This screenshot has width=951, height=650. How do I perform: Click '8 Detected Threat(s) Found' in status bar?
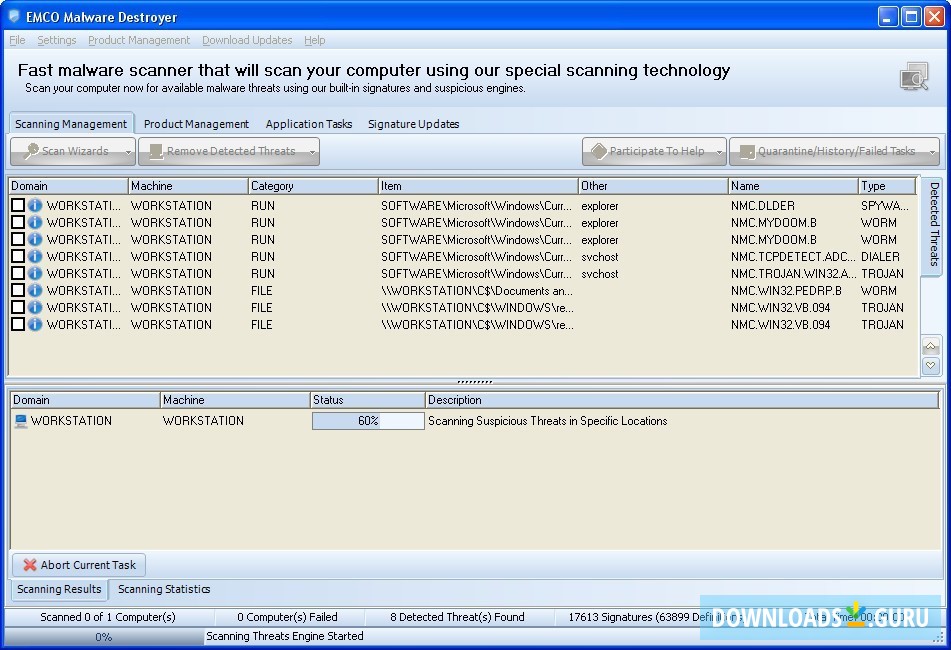[x=457, y=617]
